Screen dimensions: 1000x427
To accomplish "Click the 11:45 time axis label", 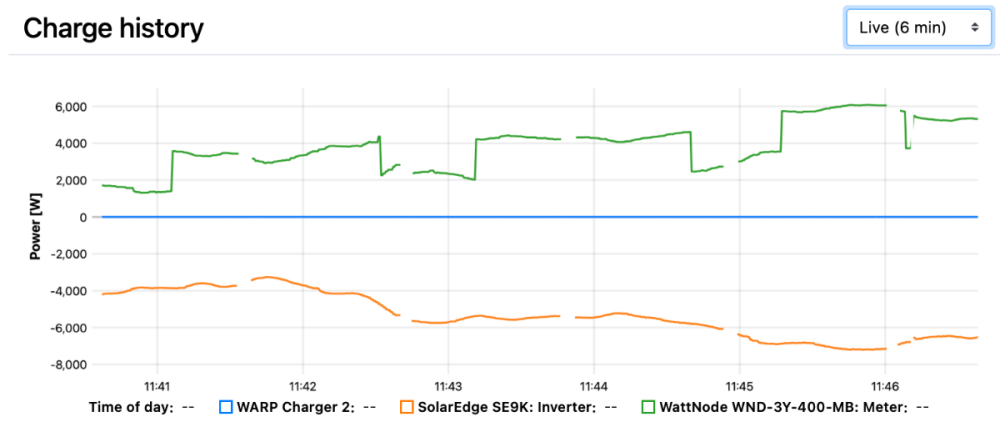I will tap(739, 385).
